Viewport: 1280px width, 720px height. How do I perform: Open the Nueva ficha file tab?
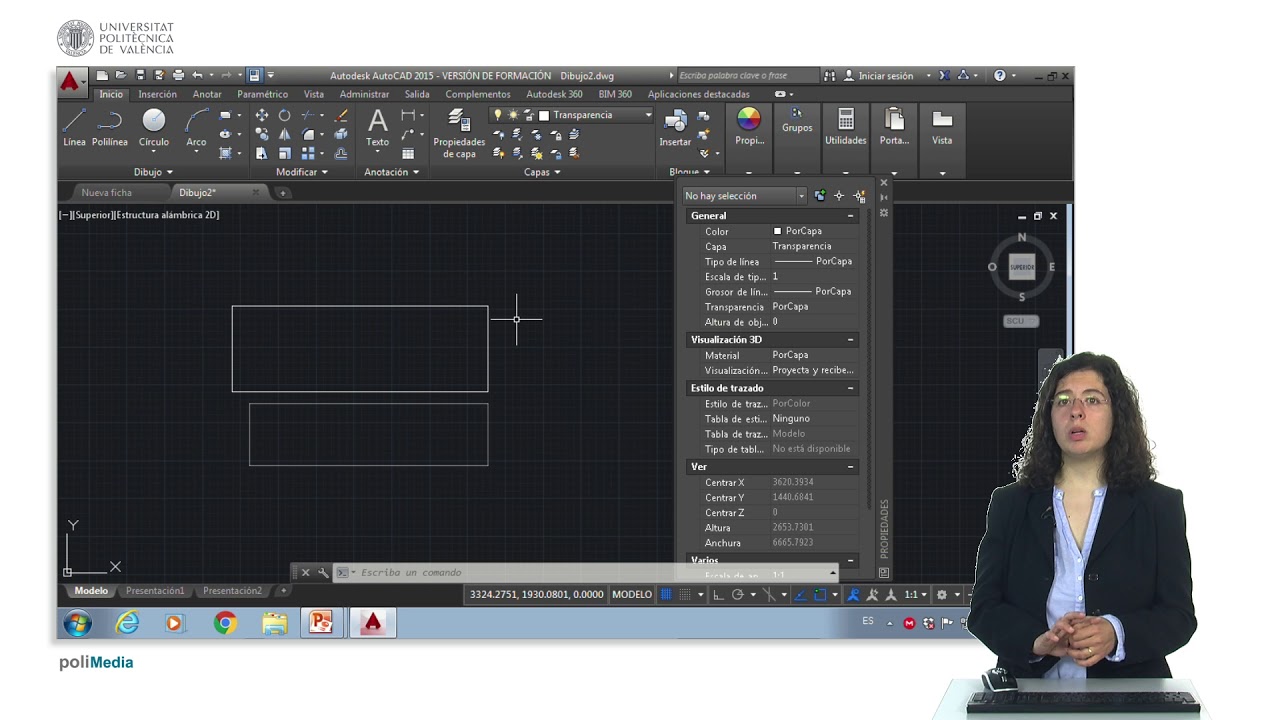(106, 192)
